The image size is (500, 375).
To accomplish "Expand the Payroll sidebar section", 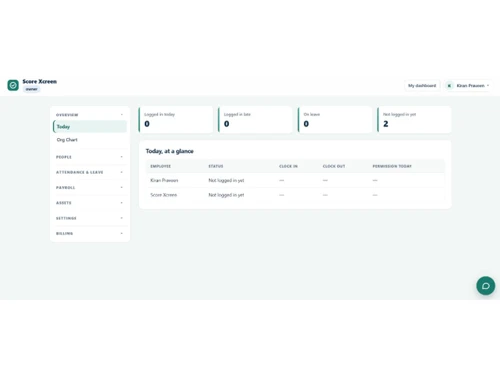I will pos(90,187).
